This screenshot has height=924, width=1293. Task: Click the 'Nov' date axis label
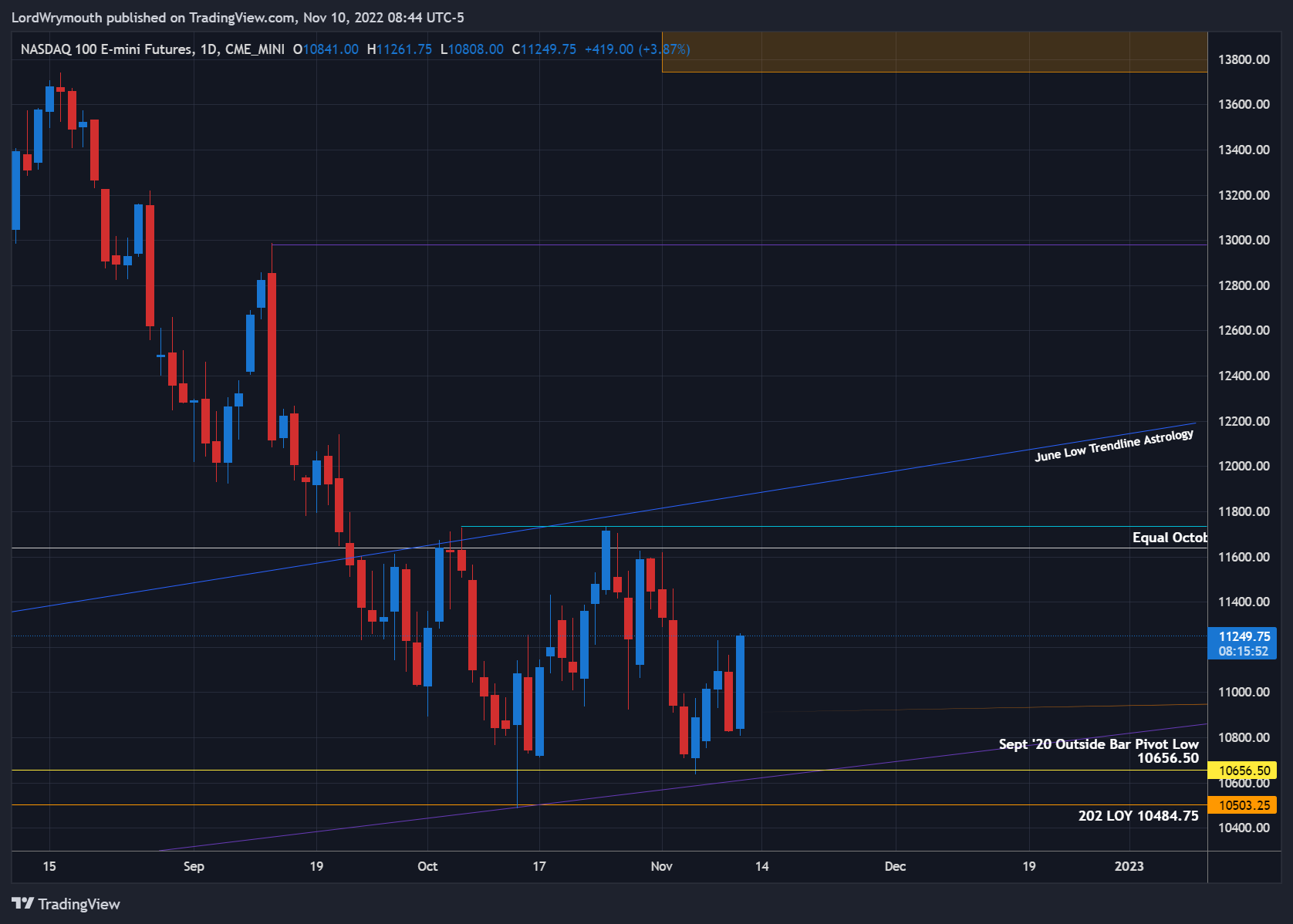(661, 866)
